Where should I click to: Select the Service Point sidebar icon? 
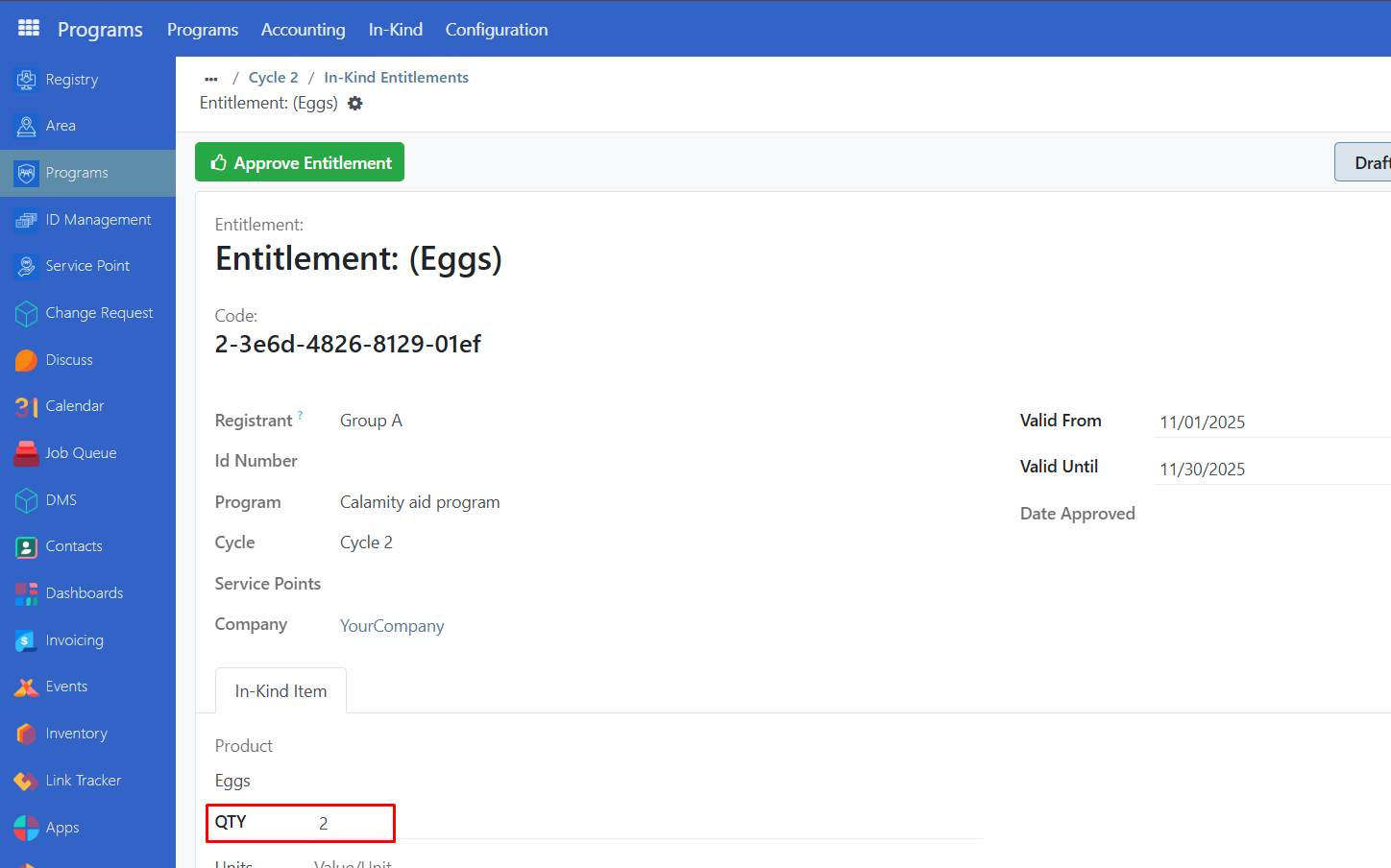(27, 266)
